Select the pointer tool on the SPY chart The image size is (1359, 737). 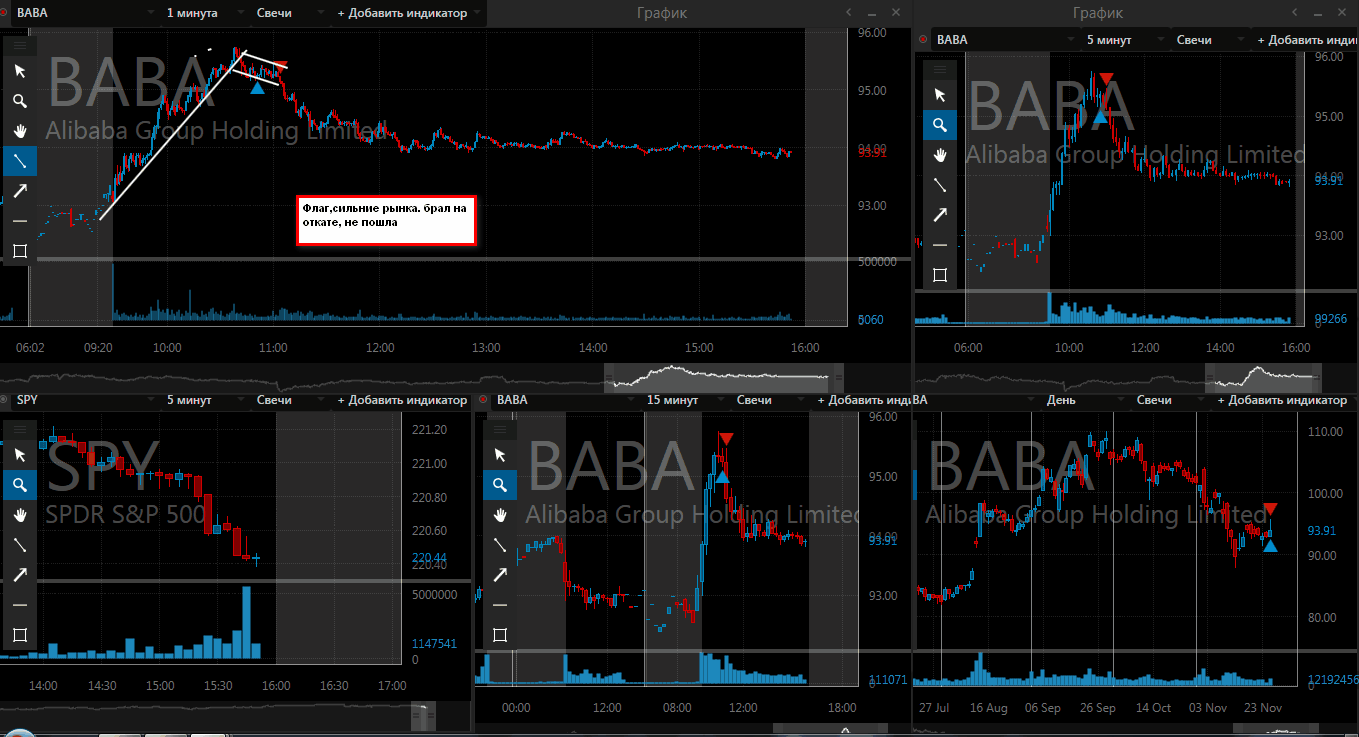19,455
